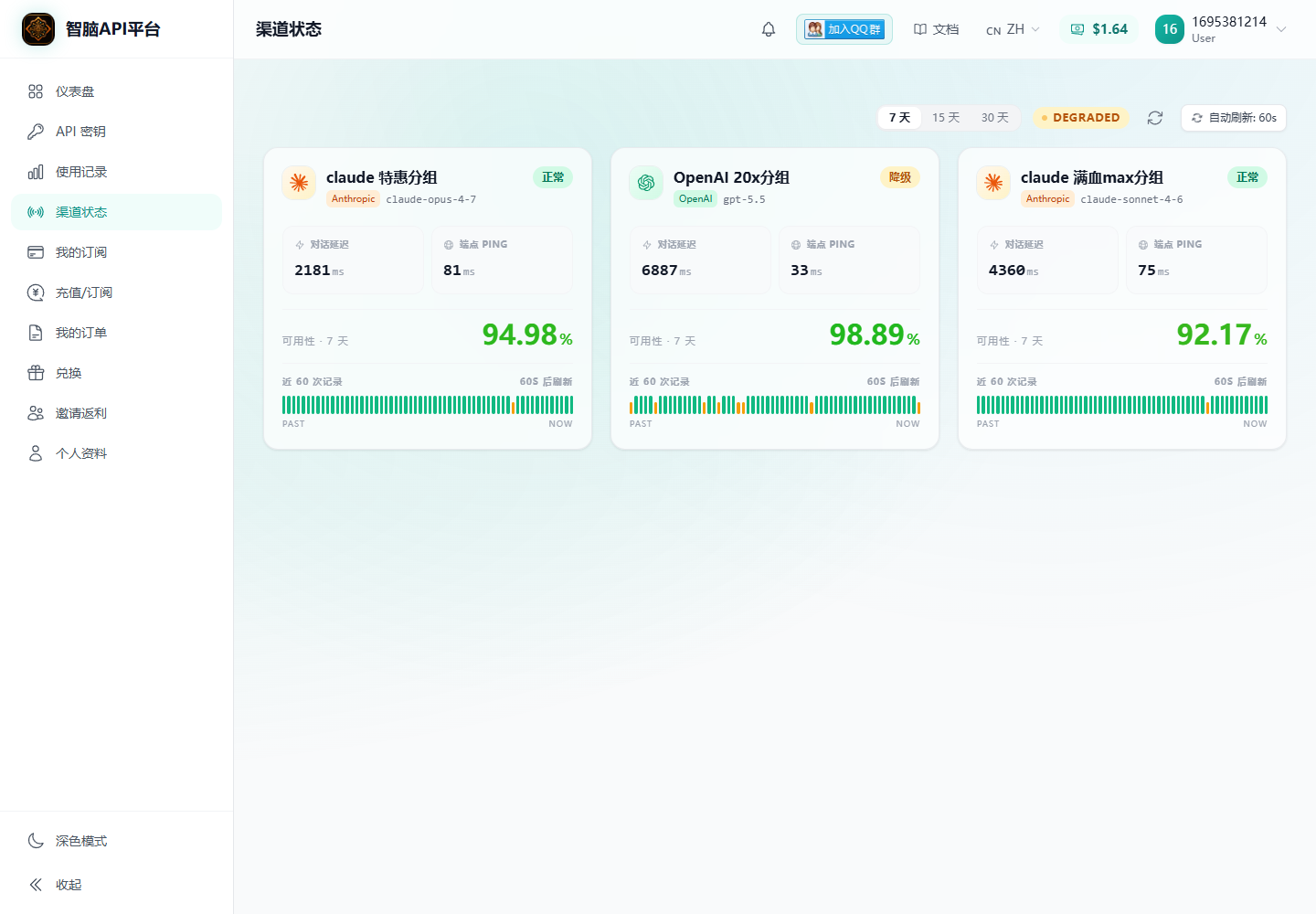Screen dimensions: 1316x914
Task: Click the book icon beside 文档
Action: [920, 29]
